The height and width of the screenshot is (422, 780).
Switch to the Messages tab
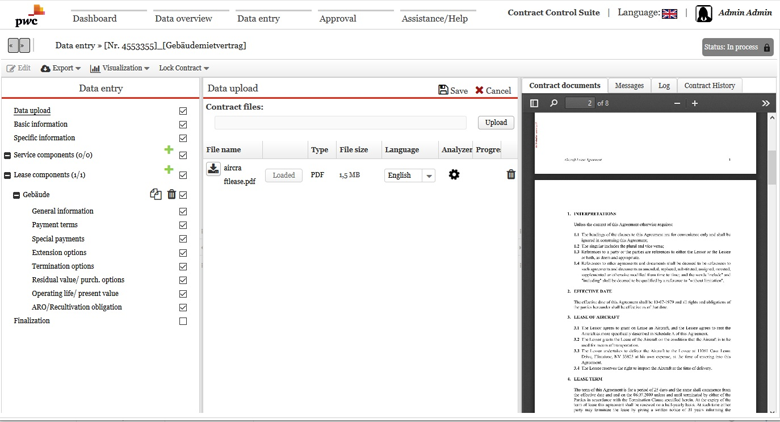(629, 86)
